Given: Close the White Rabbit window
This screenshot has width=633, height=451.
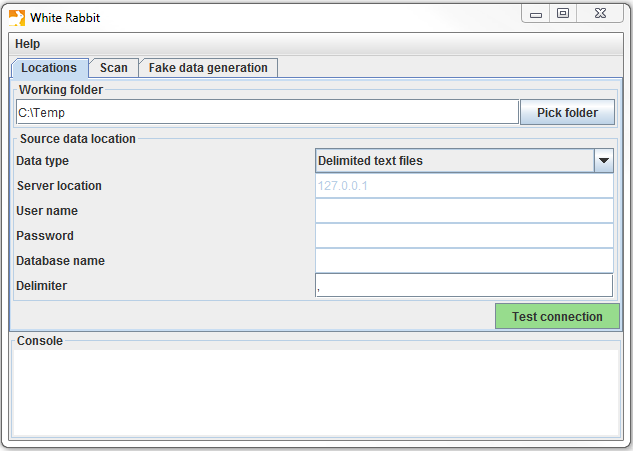Looking at the screenshot, I should 602,14.
